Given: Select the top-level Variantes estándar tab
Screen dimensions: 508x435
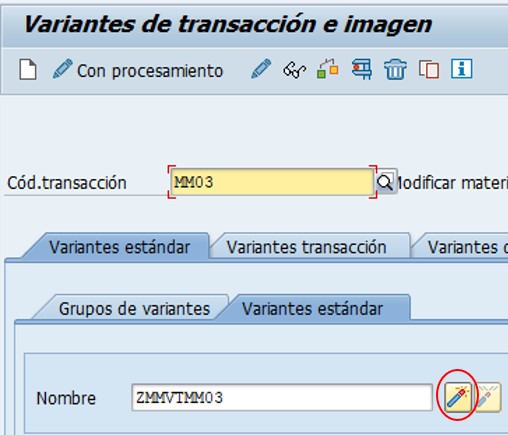Looking at the screenshot, I should pyautogui.click(x=119, y=247).
